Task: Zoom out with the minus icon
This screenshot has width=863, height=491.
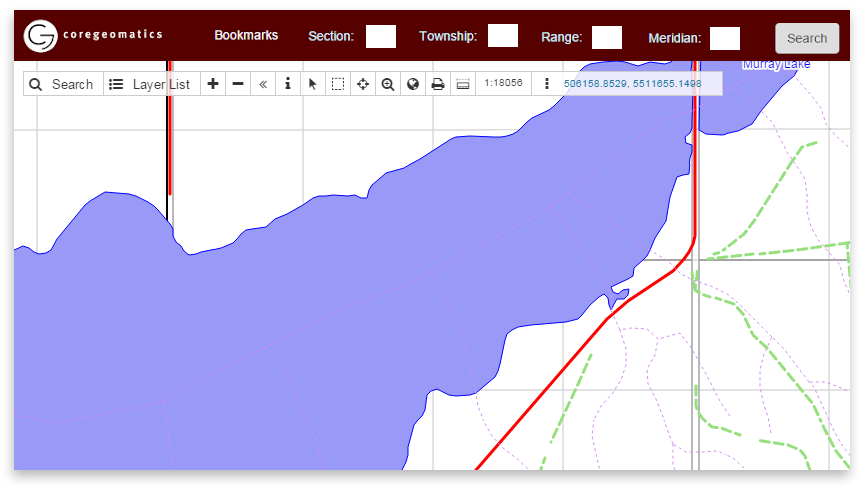Action: [238, 84]
